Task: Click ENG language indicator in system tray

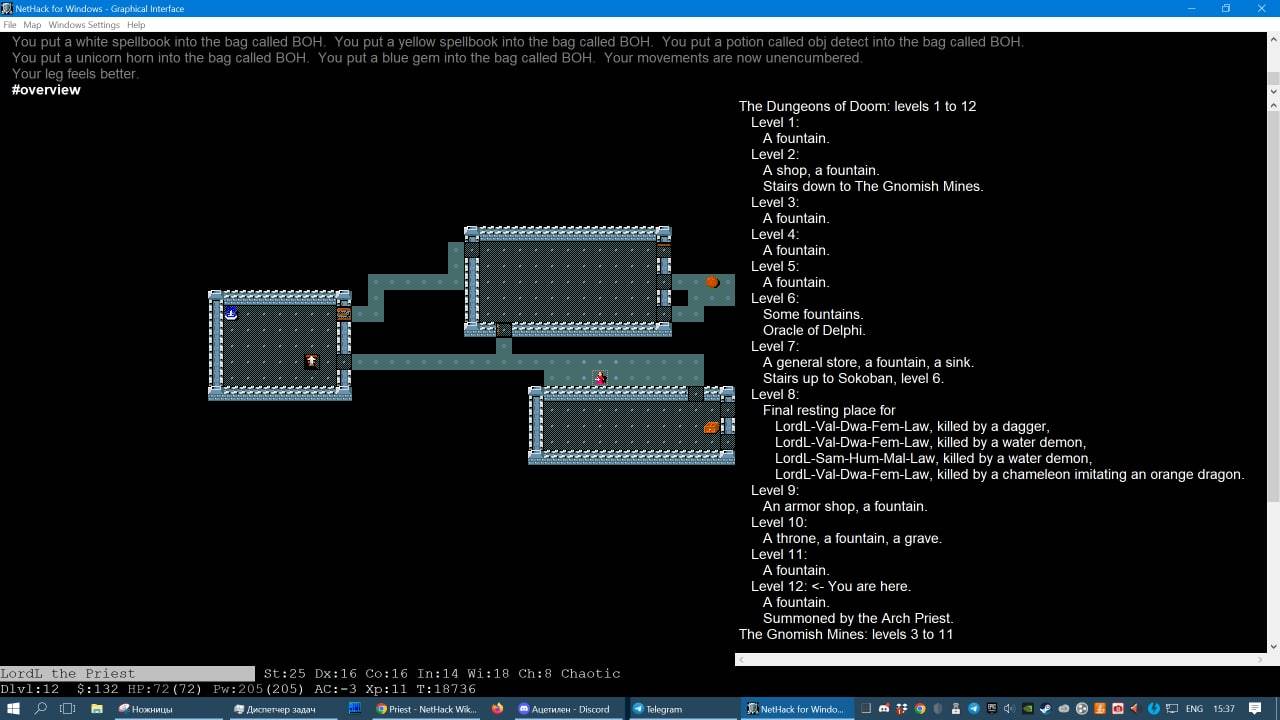Action: [x=1194, y=709]
